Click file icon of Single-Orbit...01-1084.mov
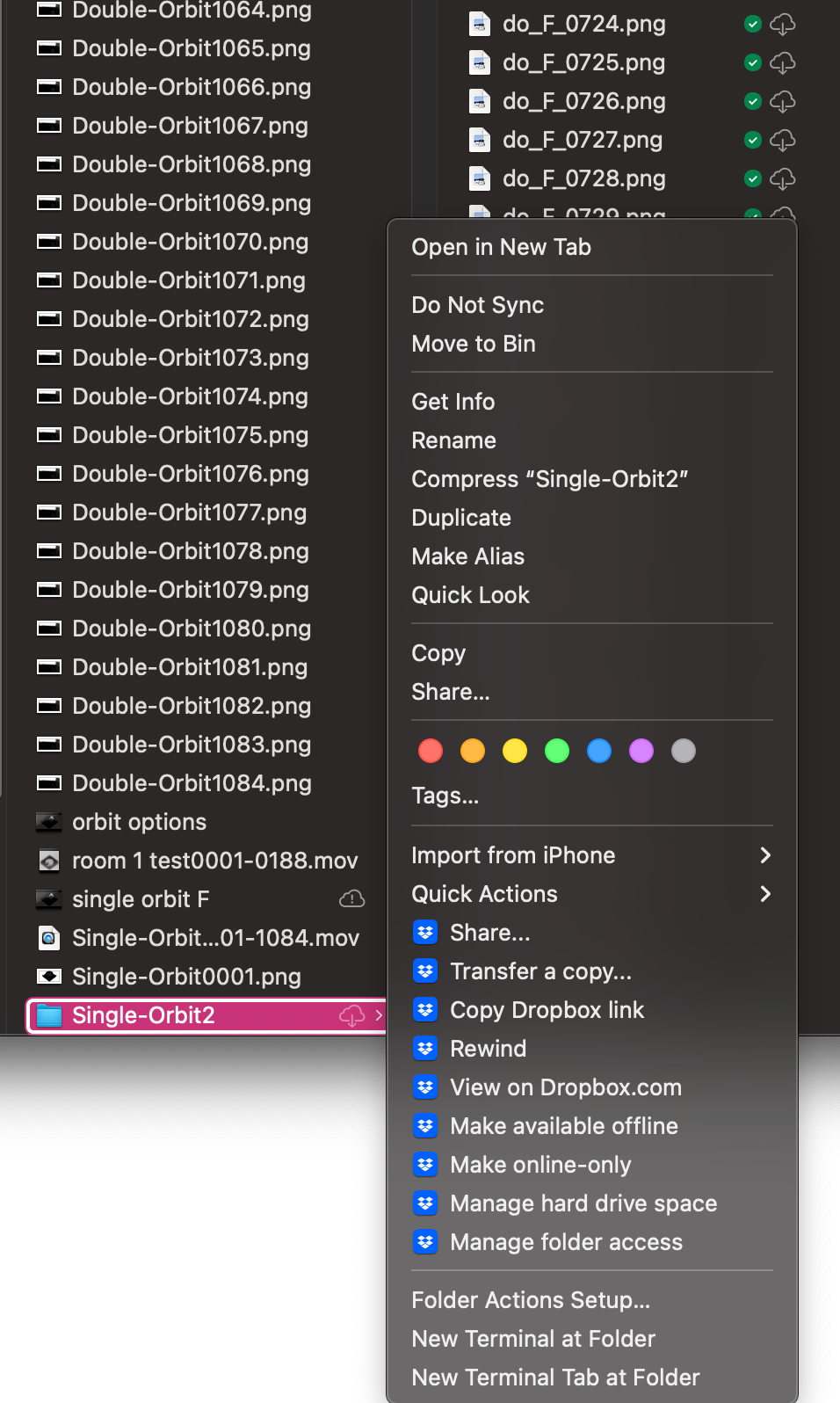The height and width of the screenshot is (1403, 840). click(49, 938)
